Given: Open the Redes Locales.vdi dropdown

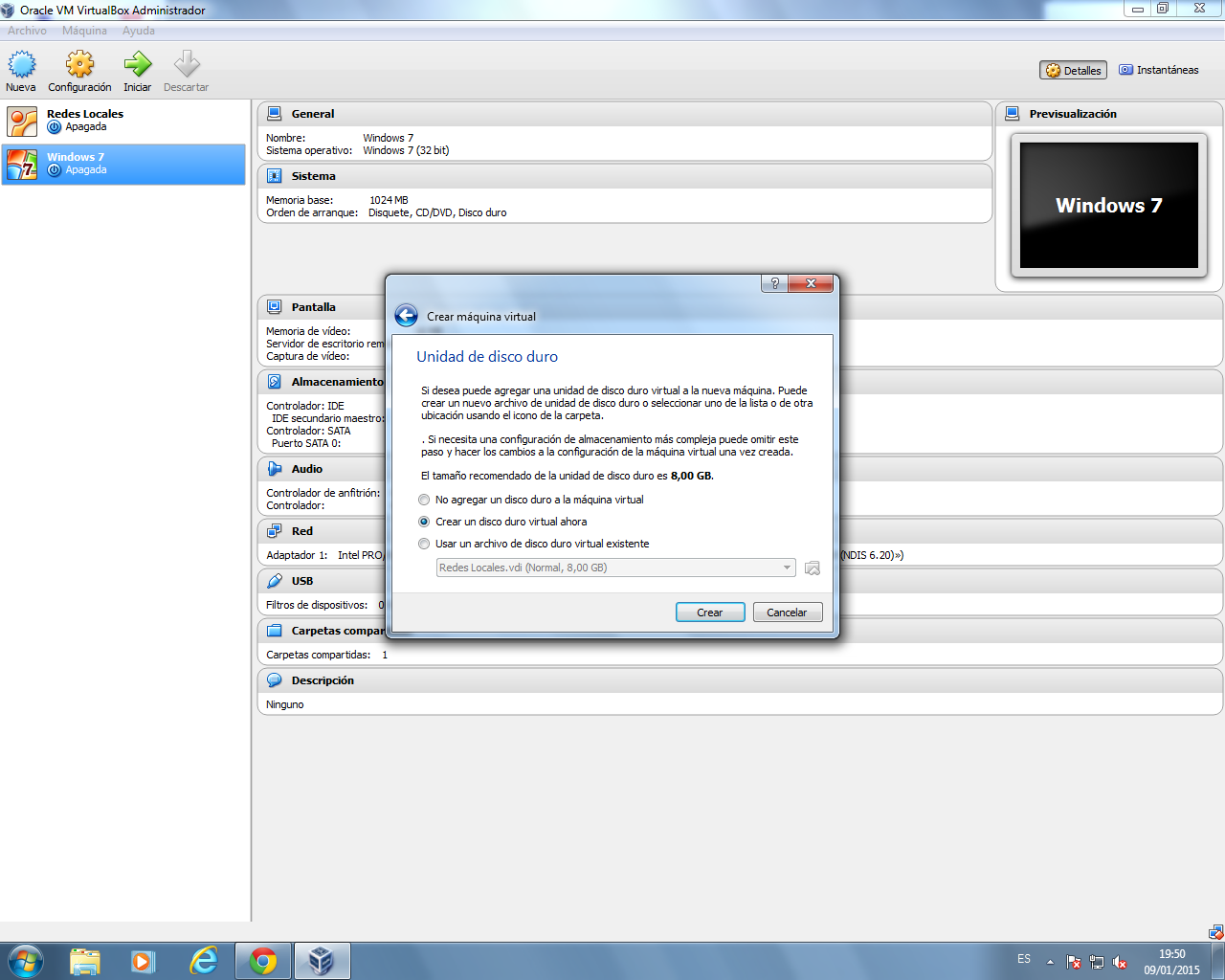Looking at the screenshot, I should pos(615,568).
